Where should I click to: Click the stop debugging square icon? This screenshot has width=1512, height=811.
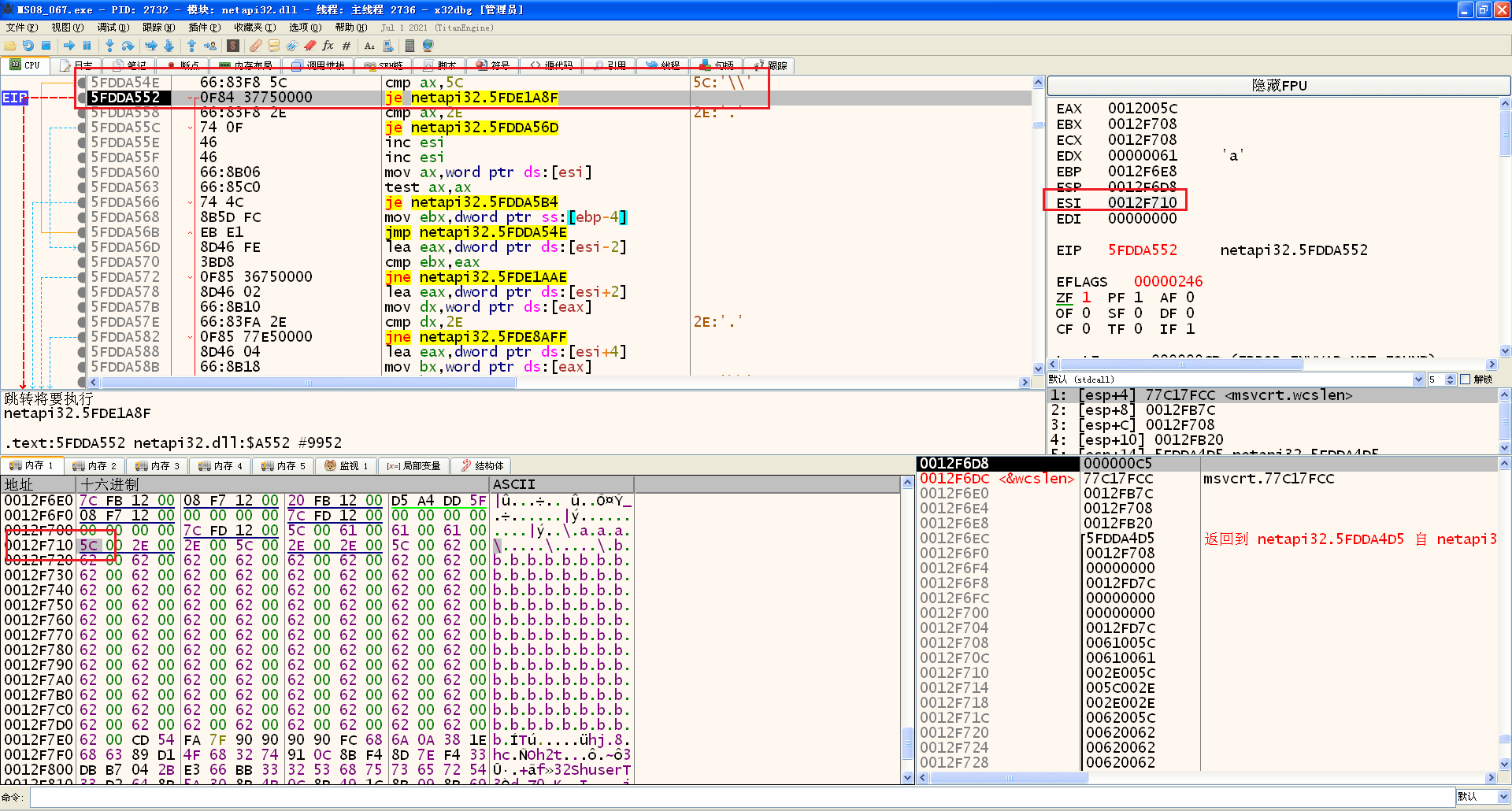[46, 46]
